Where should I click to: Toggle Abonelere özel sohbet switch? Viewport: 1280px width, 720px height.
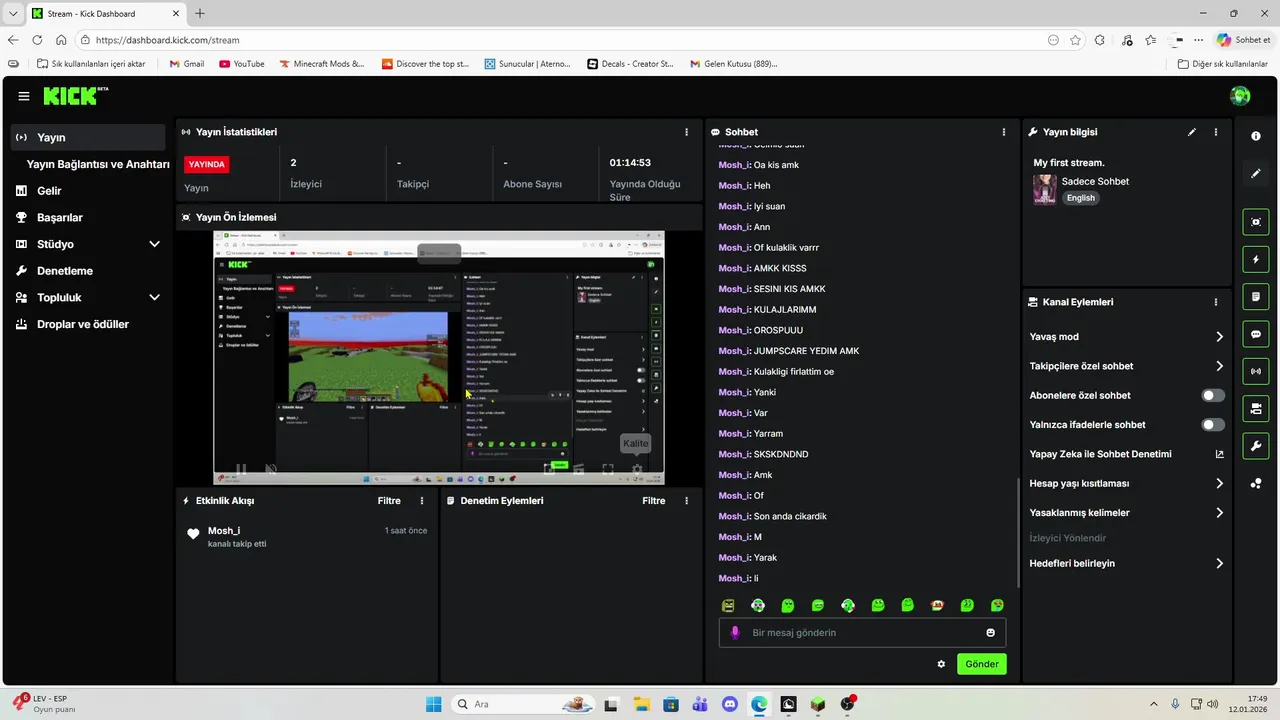[1213, 396]
